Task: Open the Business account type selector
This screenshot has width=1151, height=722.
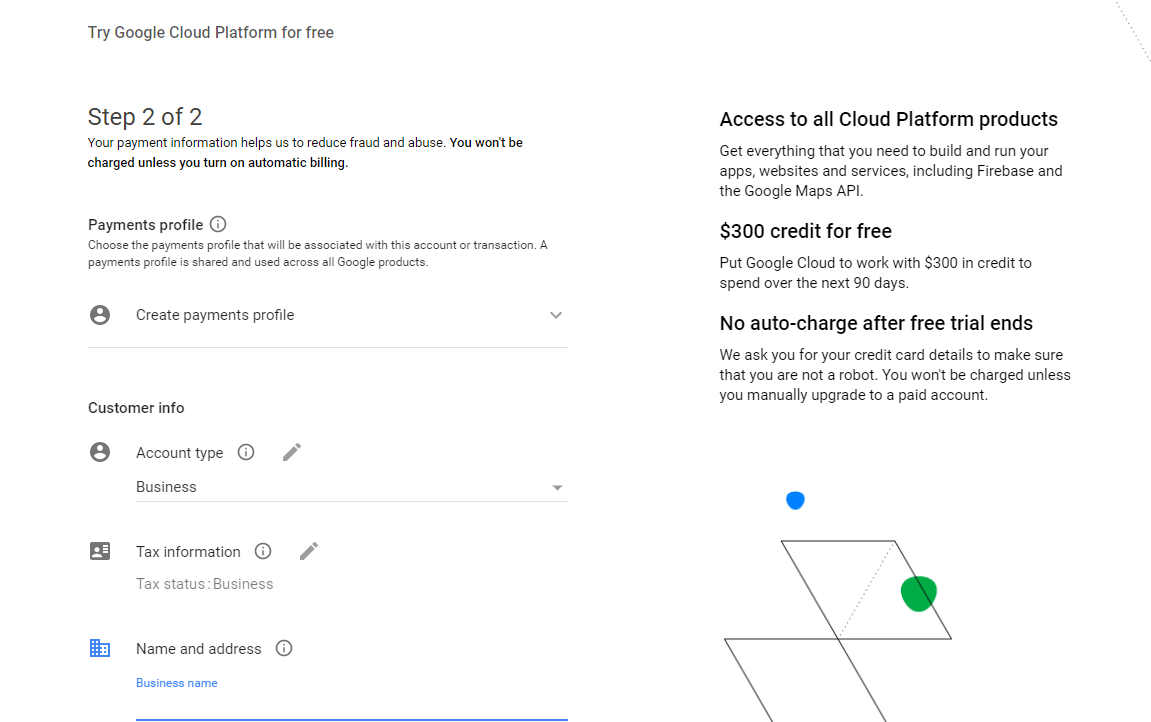Action: pyautogui.click(x=352, y=487)
